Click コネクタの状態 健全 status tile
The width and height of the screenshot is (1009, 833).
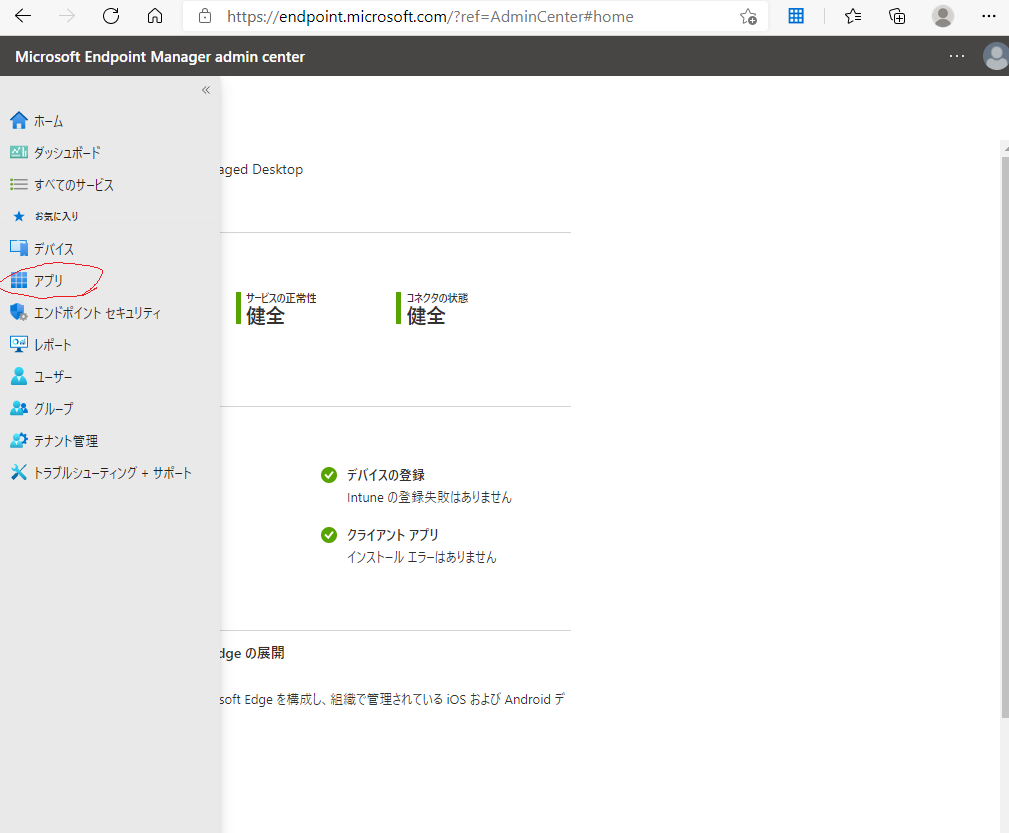[432, 308]
